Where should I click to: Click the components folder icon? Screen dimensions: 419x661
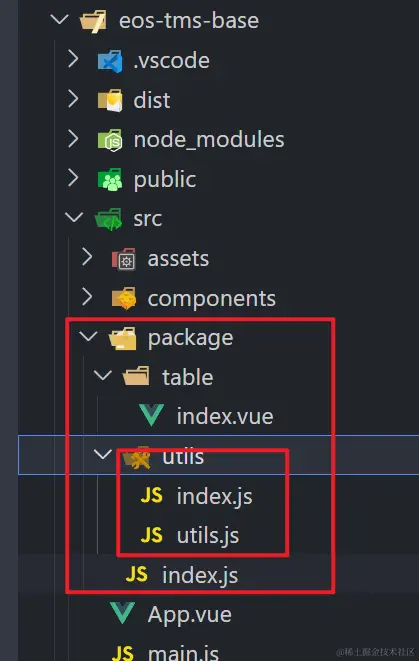tap(124, 298)
